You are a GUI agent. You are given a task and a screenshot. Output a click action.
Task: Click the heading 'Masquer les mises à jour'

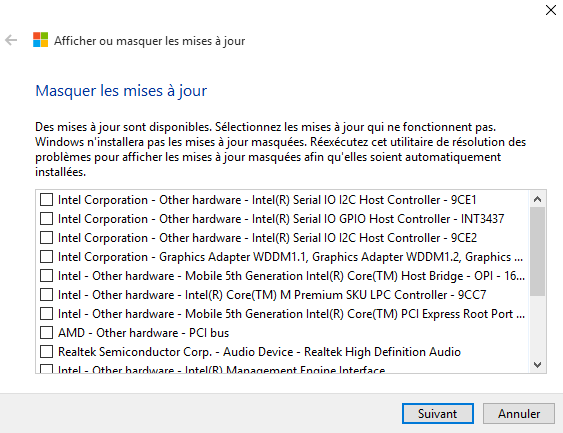click(x=121, y=90)
